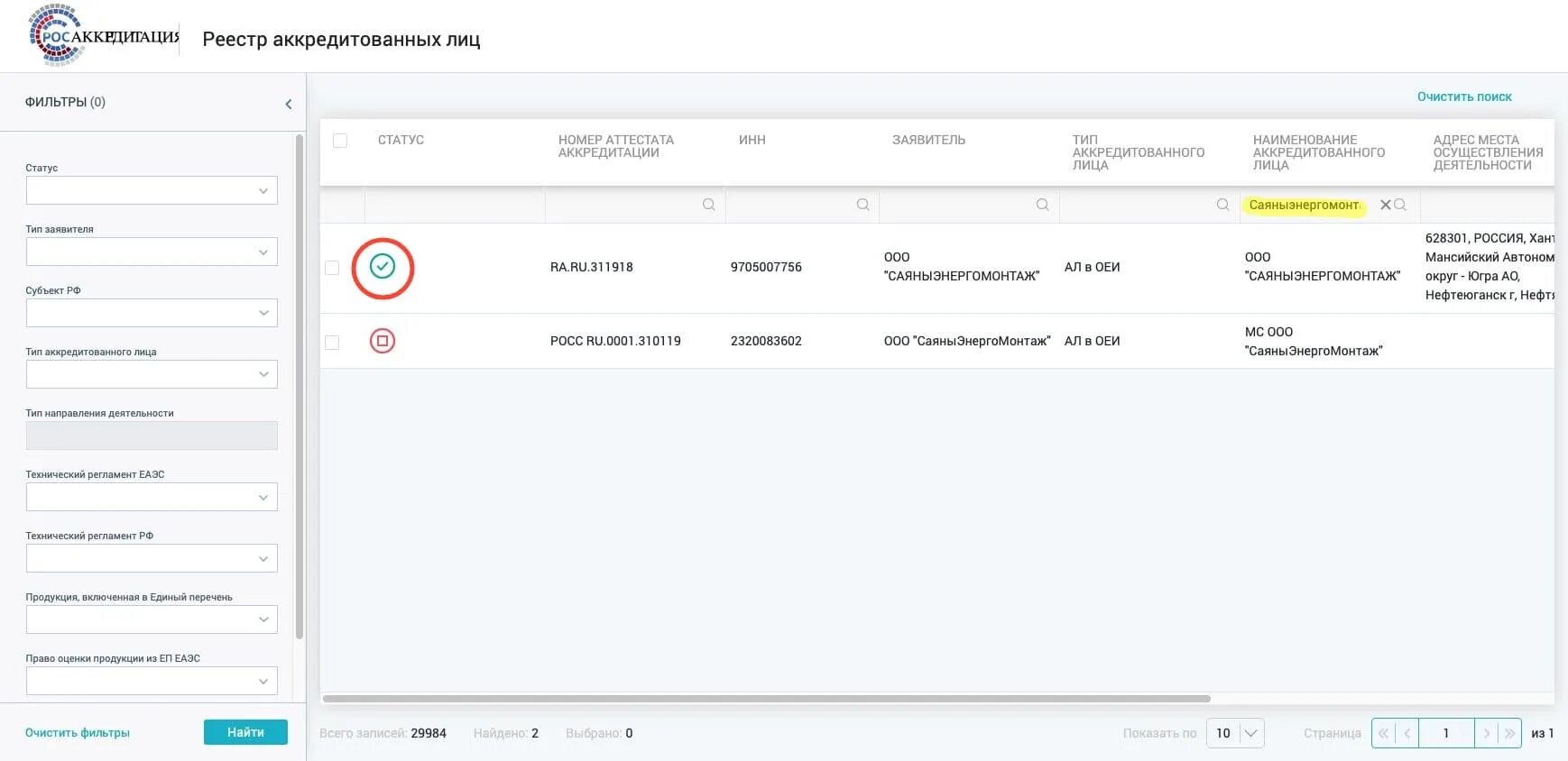Click search icon in Номер аттестата column filter
Viewport: 1568px width, 761px height.
coord(709,205)
